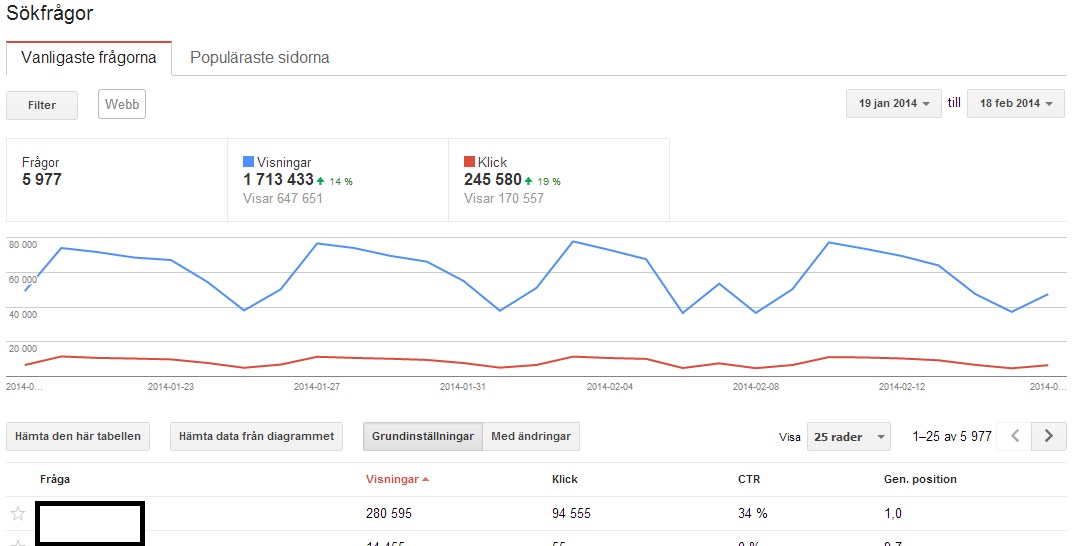
Task: Sort by Klick column header
Action: (565, 479)
